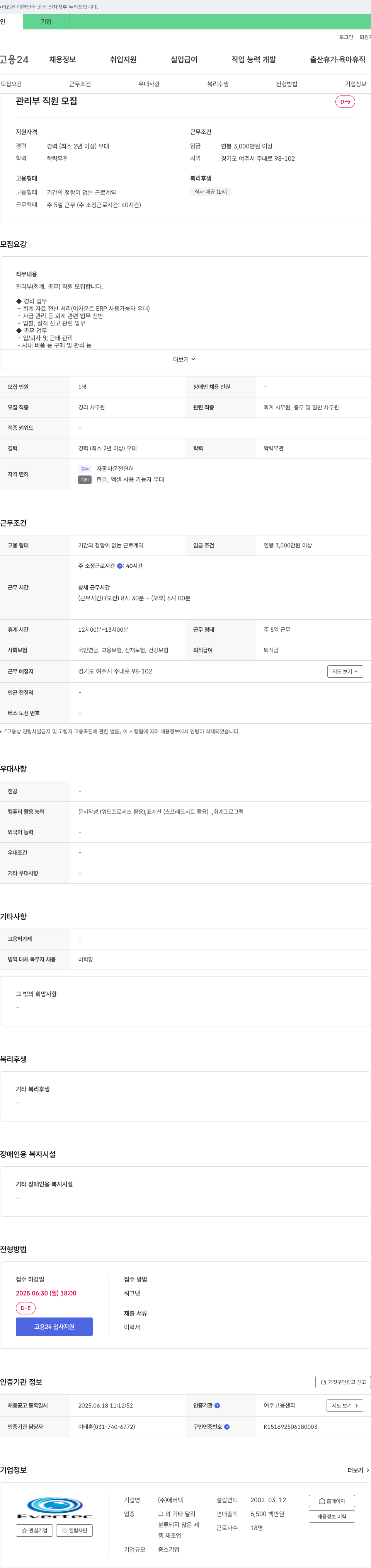Jump to the 전형방법 section tab
The width and height of the screenshot is (371, 1568).
pyautogui.click(x=286, y=84)
